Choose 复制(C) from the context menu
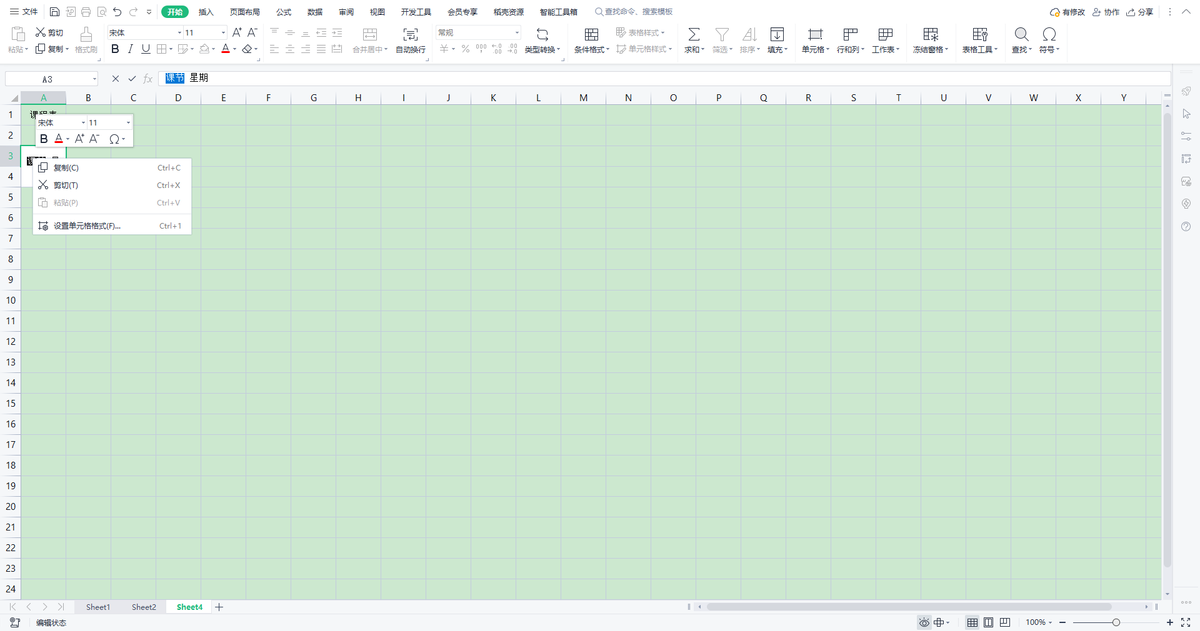The image size is (1200, 631). (66, 168)
